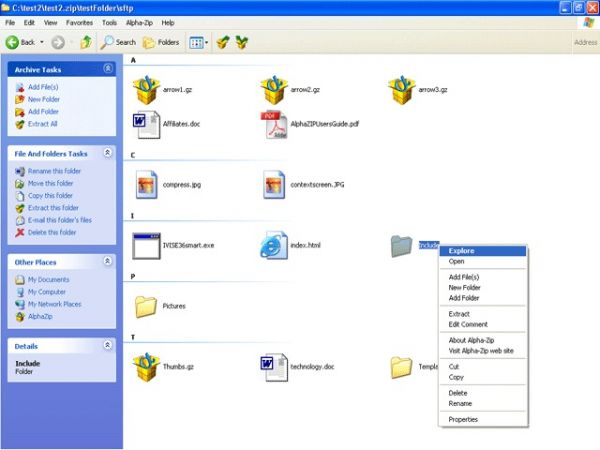
Task: Click the Up folder toolbar icon
Action: [x=86, y=42]
